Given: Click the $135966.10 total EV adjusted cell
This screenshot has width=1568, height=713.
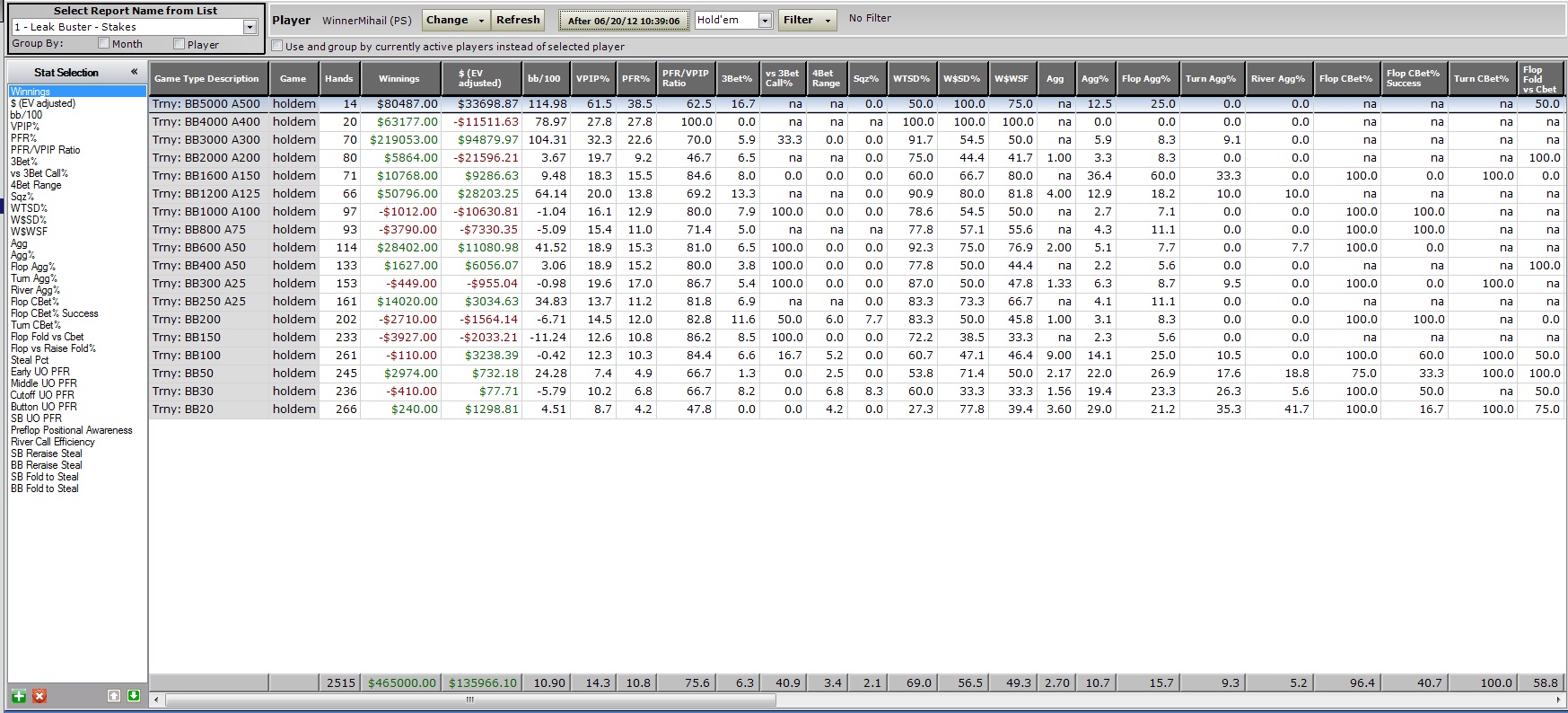Looking at the screenshot, I should pos(482,682).
